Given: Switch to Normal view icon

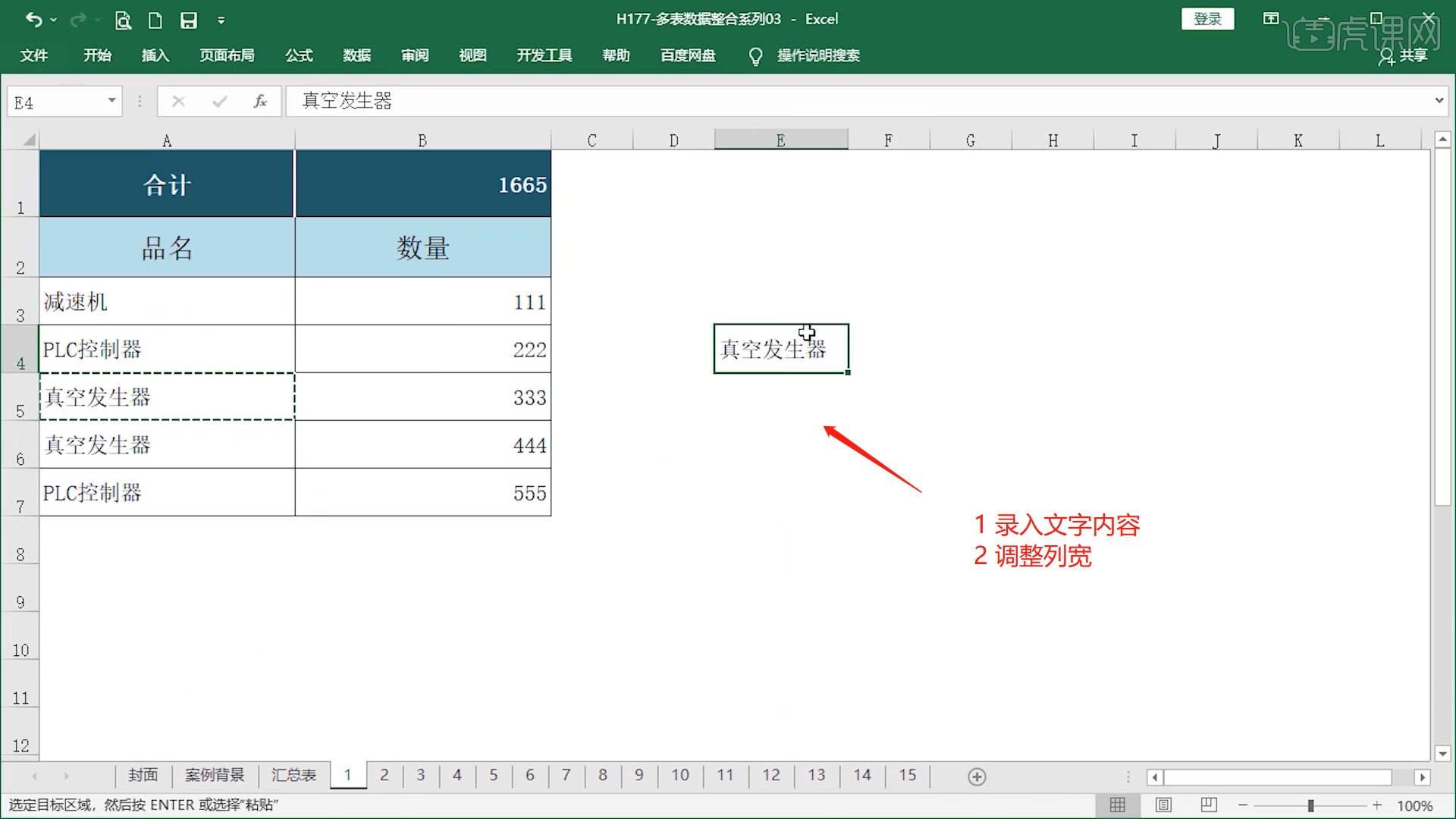Looking at the screenshot, I should coord(1118,805).
